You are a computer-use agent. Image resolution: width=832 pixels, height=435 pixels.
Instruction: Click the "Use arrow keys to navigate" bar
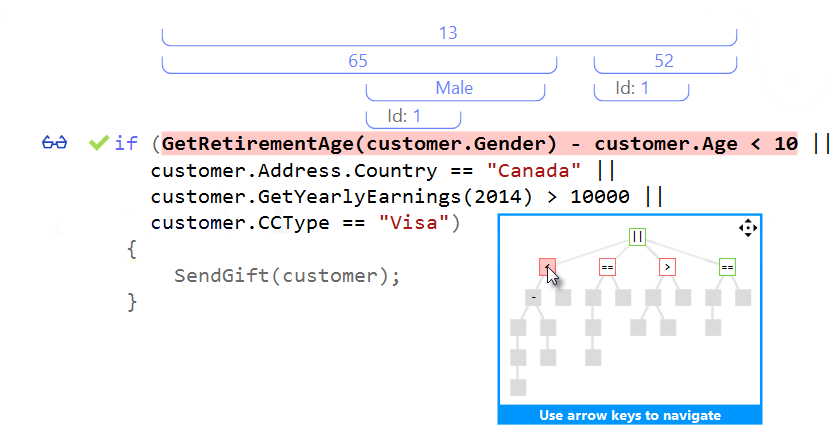[x=630, y=416]
